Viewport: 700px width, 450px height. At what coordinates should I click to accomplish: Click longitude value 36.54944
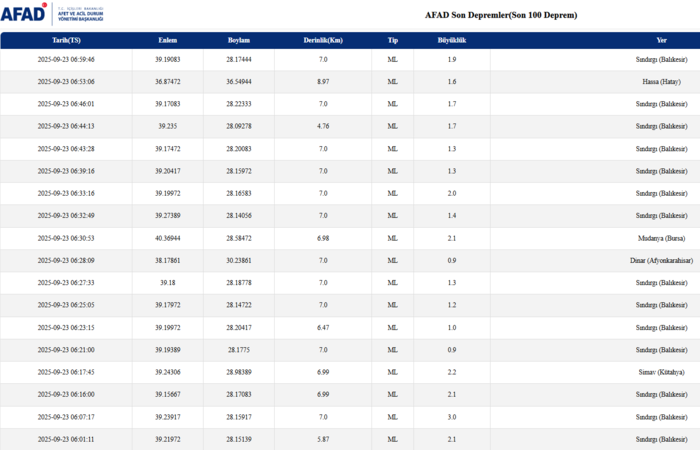(239, 82)
